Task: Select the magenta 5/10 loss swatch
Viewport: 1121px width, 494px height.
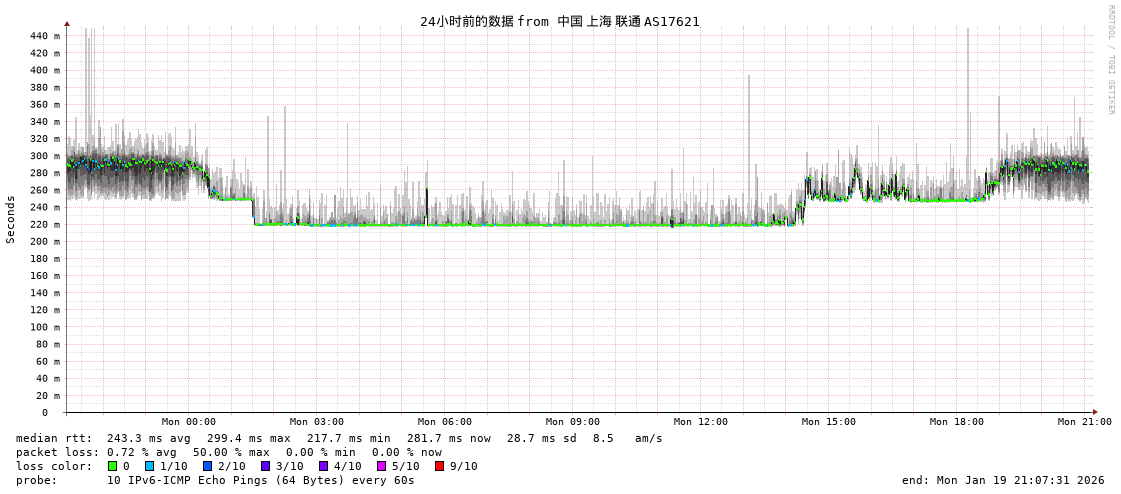Action: point(381,466)
